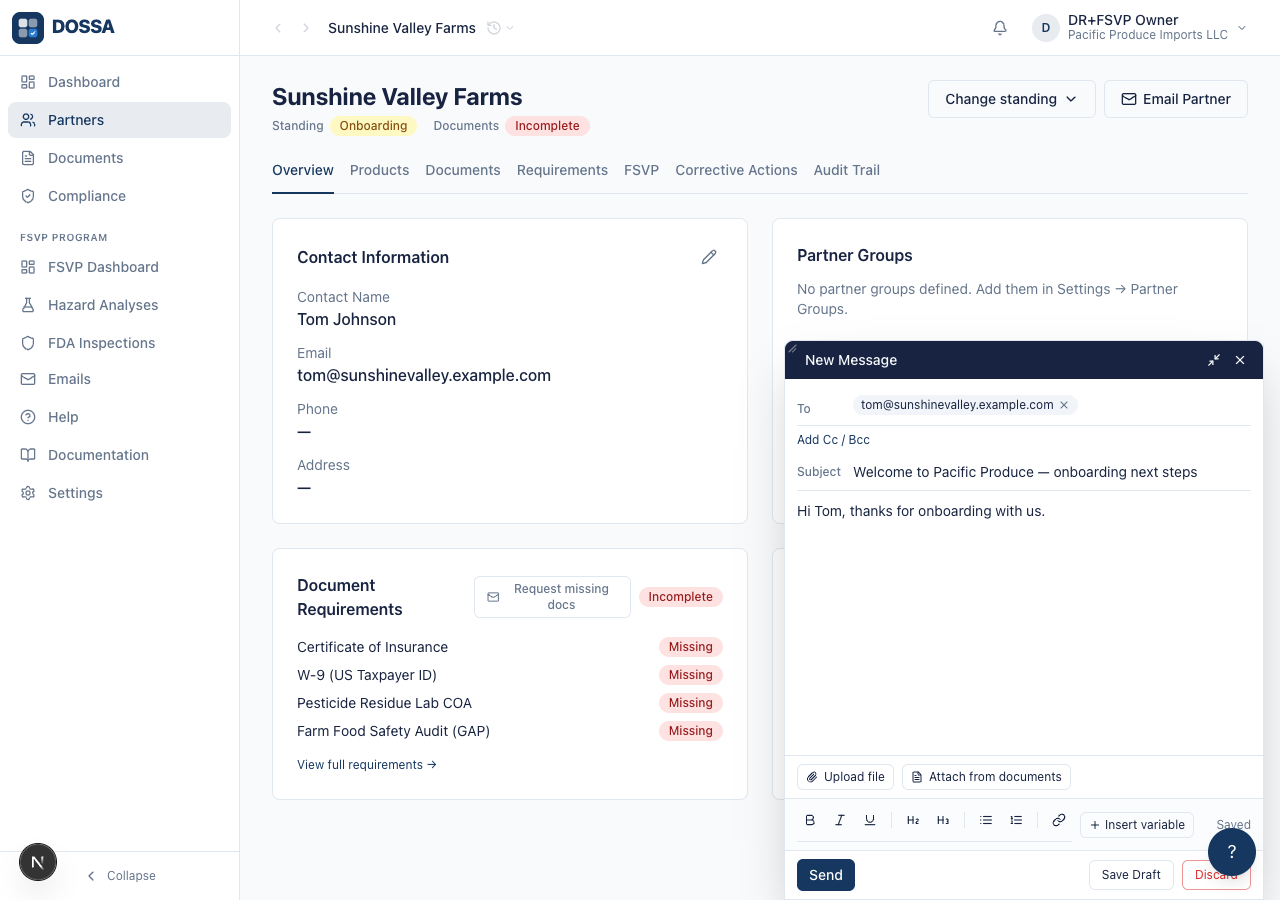Minimize the New Message compose window
This screenshot has height=900, width=1280.
coord(1213,360)
